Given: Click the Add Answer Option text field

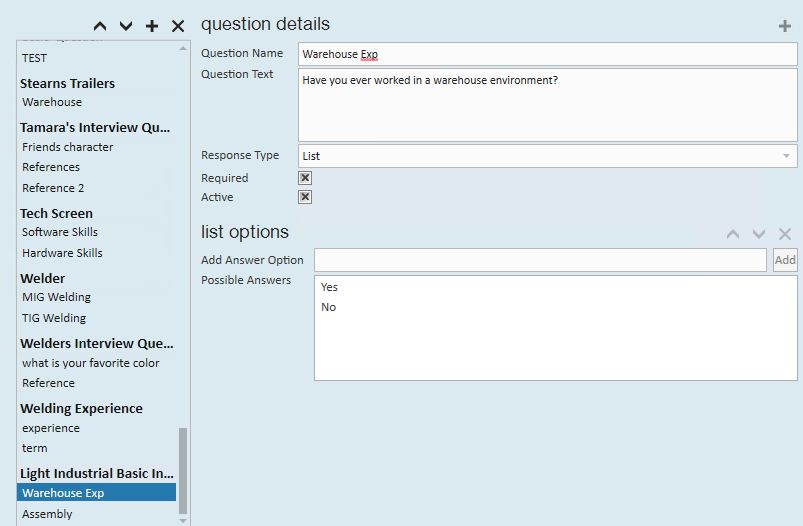Looking at the screenshot, I should [540, 260].
